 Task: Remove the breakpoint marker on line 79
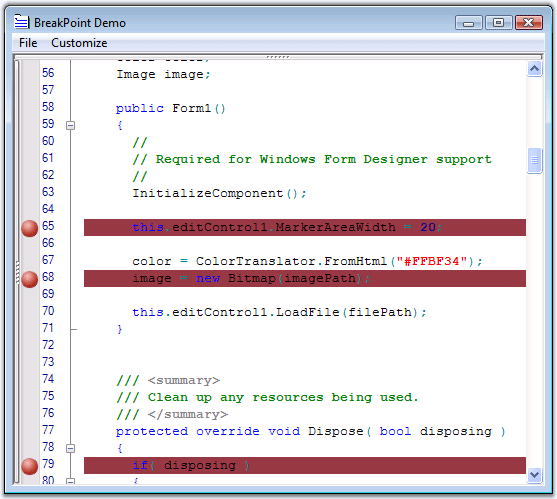(29, 466)
